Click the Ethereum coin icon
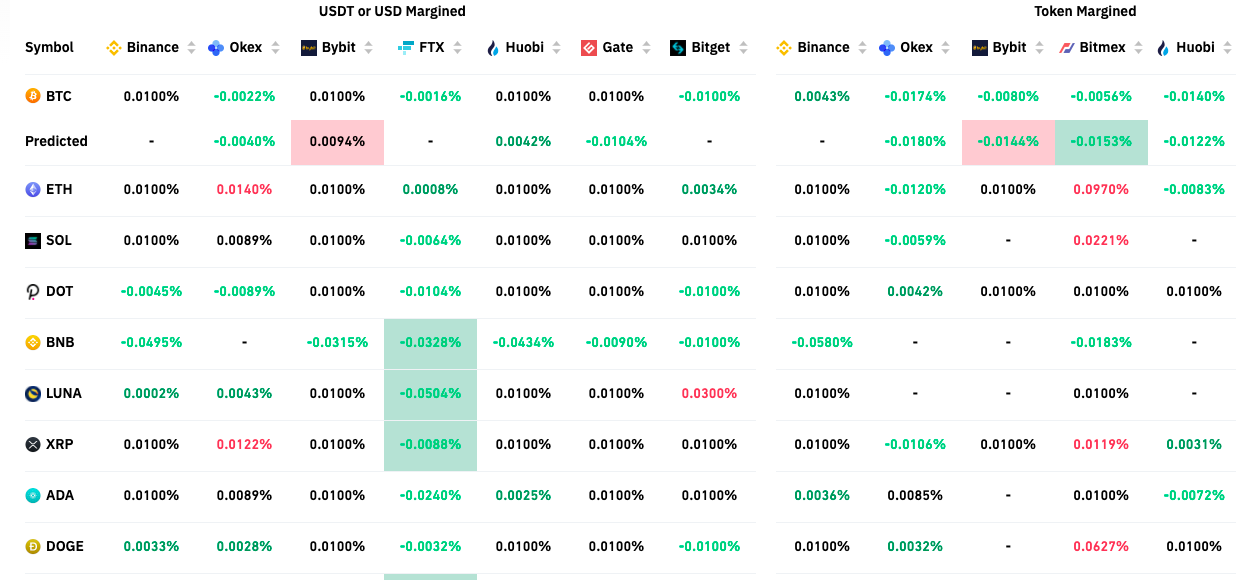 click(33, 189)
